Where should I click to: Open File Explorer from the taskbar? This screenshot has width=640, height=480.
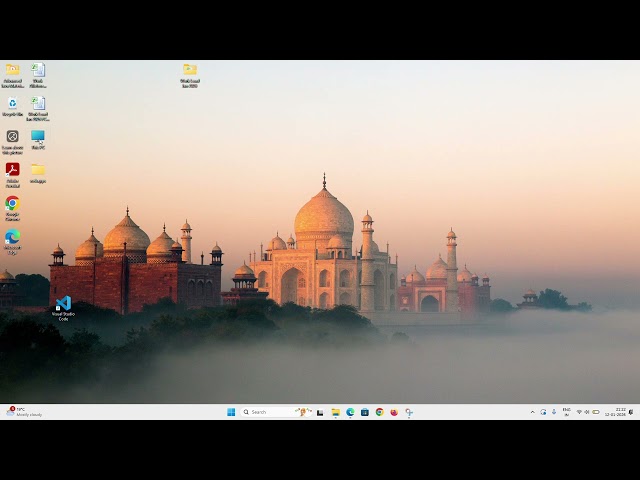(x=336, y=412)
